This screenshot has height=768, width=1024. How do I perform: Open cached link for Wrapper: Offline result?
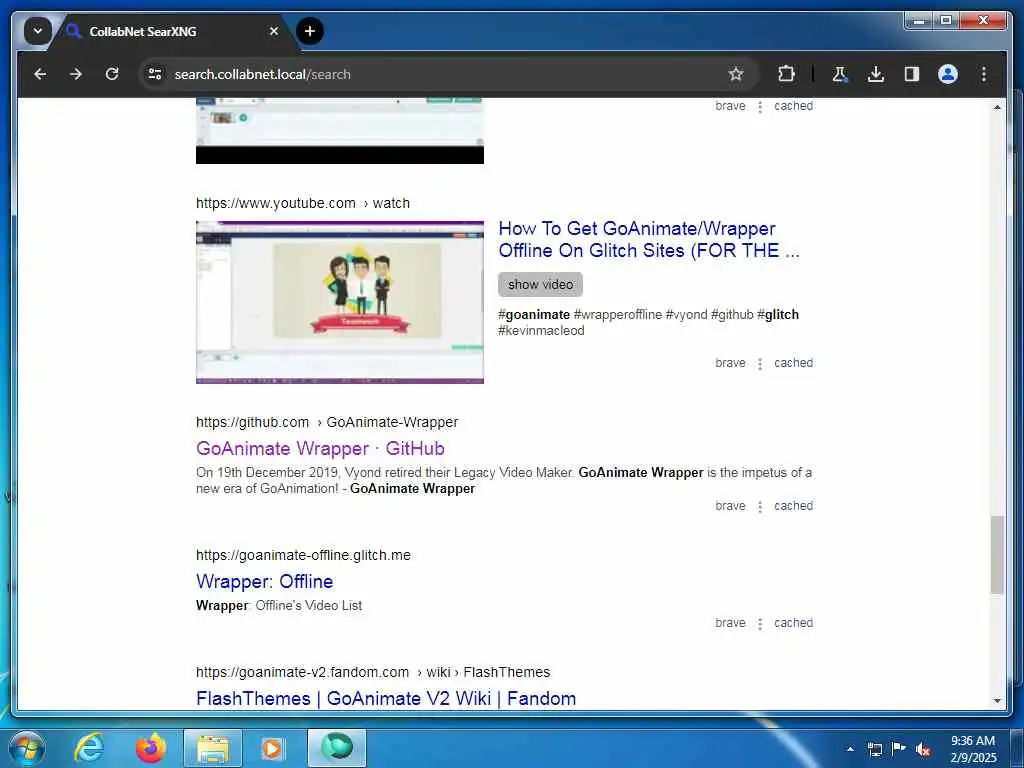[x=793, y=622]
